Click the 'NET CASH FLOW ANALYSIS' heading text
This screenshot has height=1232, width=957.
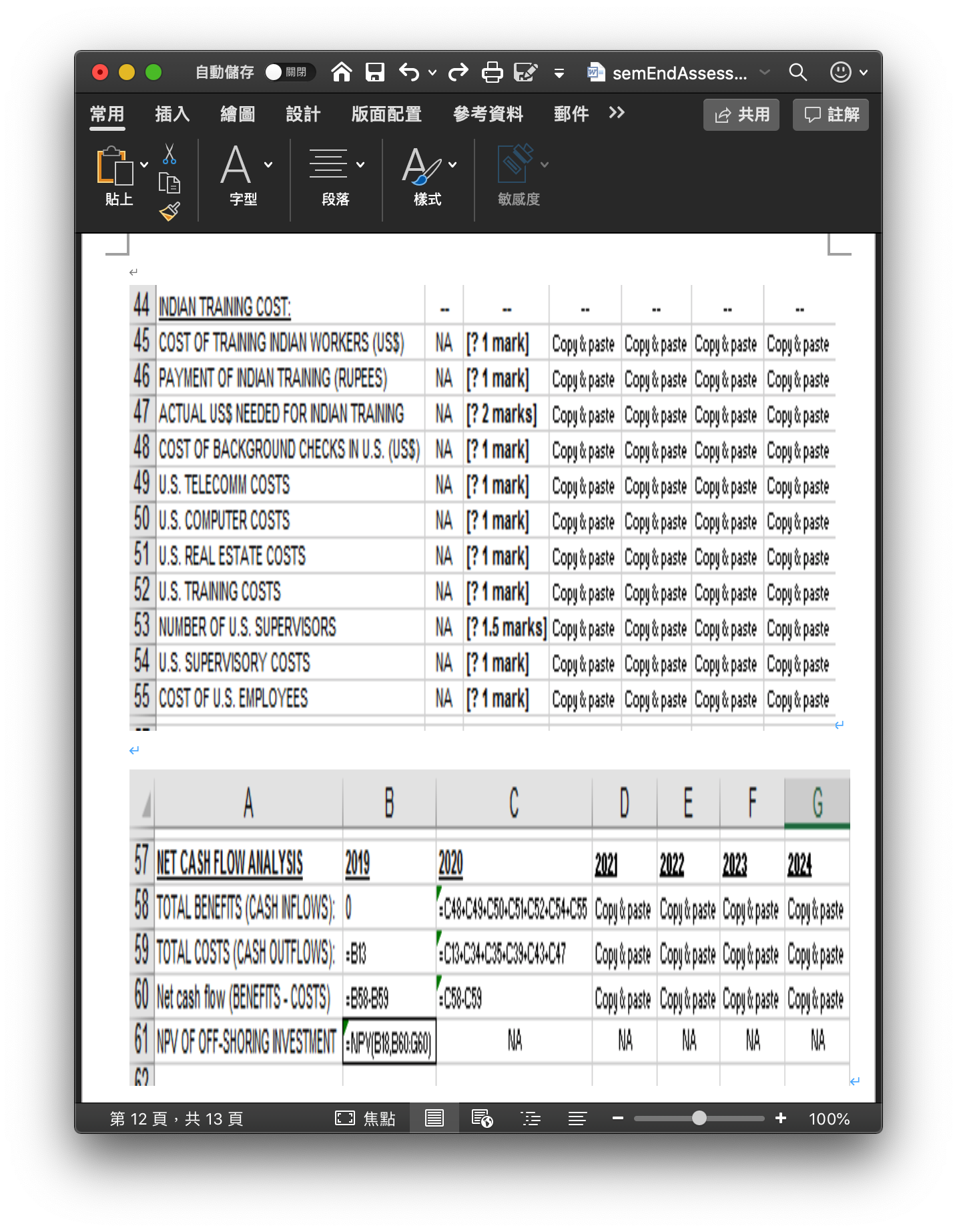tap(229, 863)
